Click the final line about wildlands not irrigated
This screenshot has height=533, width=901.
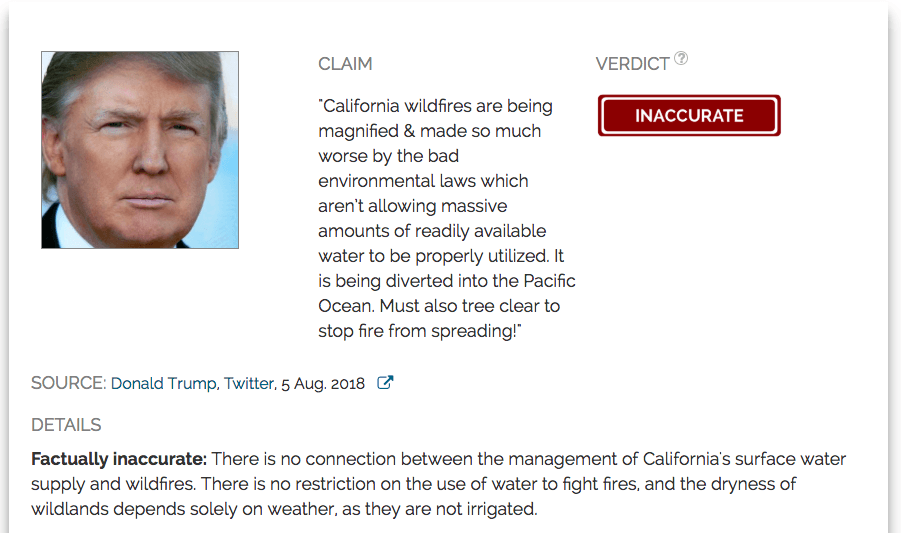click(284, 509)
